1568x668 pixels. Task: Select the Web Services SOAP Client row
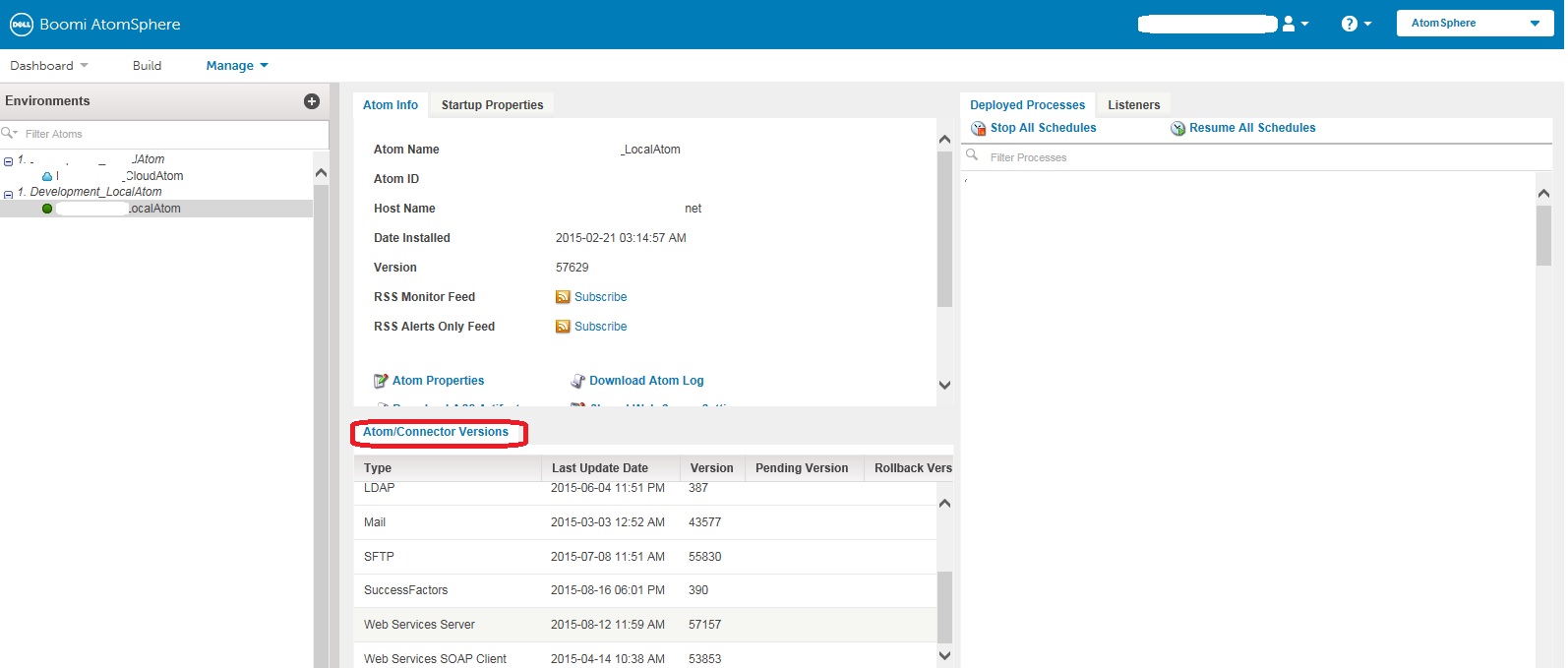(645, 655)
